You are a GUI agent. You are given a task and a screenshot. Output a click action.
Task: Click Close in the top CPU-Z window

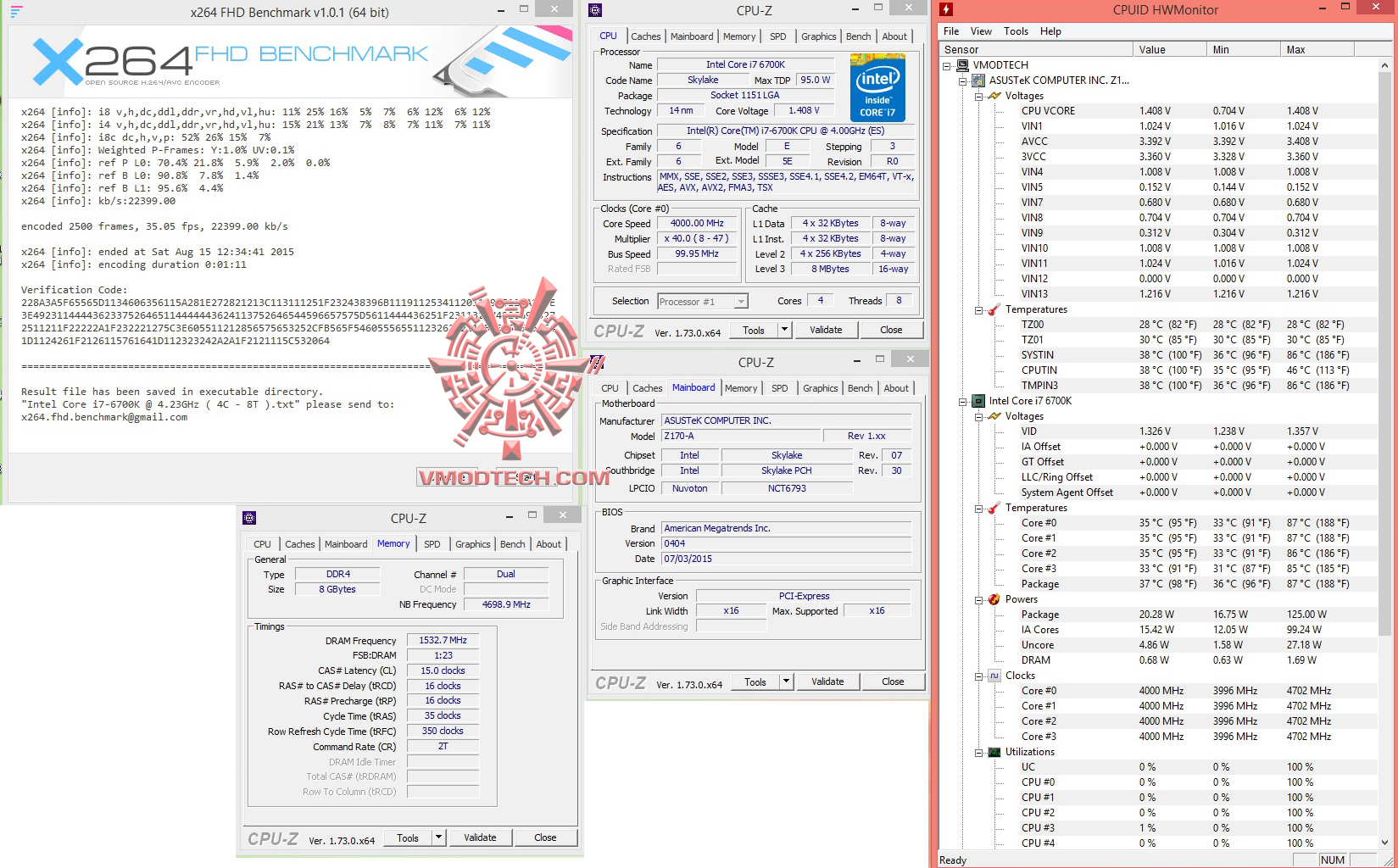click(891, 330)
